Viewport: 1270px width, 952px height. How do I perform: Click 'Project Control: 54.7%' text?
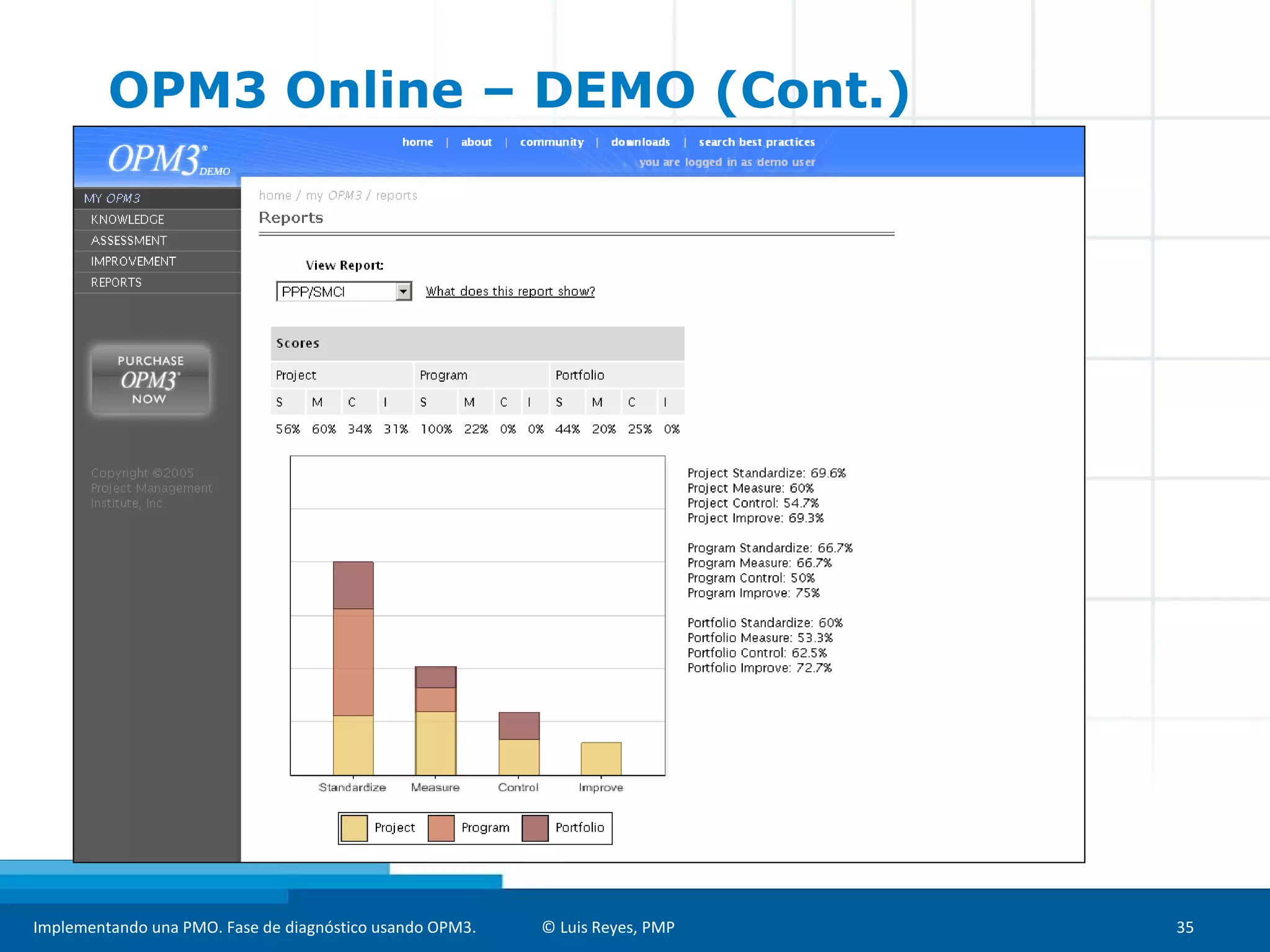point(753,503)
